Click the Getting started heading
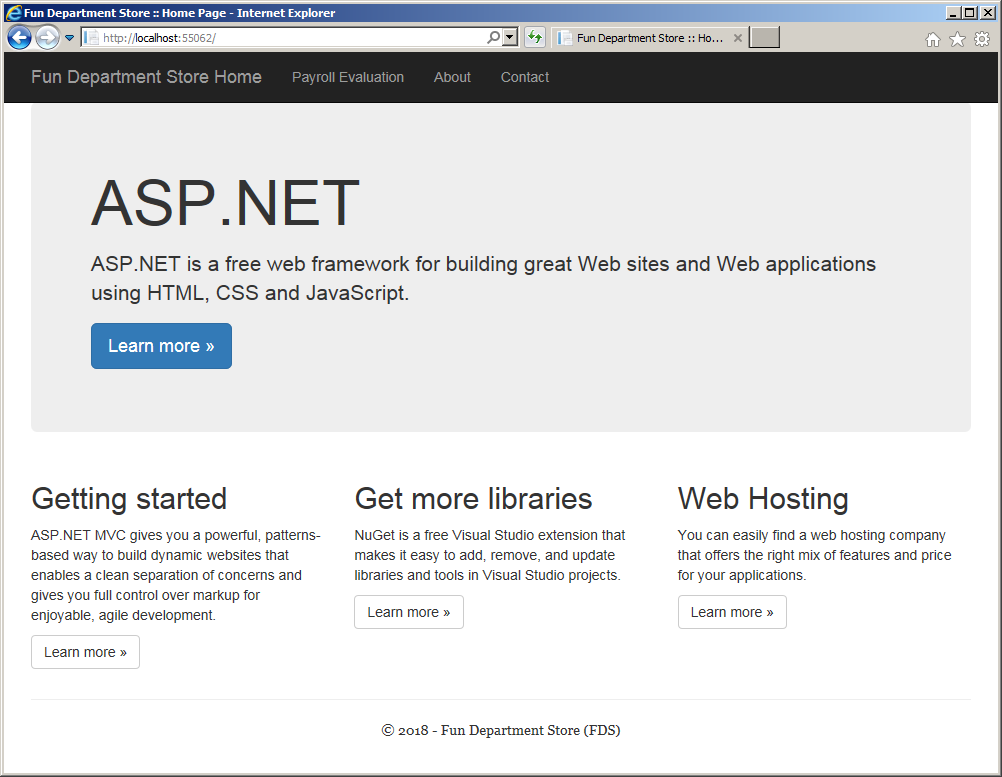Viewport: 1002px width, 777px height. point(129,499)
